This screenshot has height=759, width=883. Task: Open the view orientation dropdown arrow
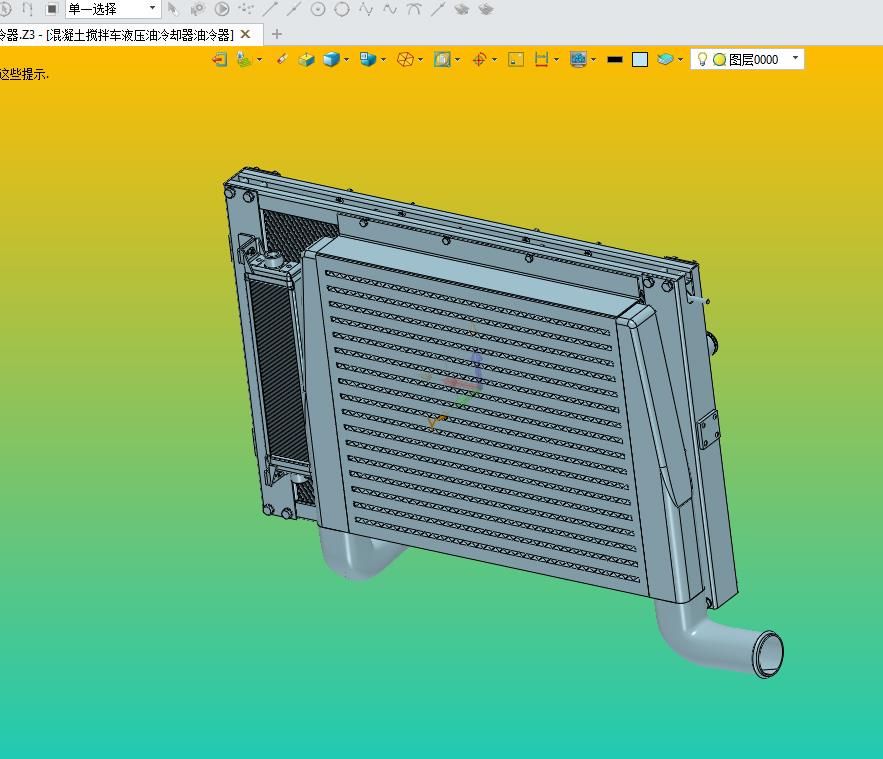coord(383,59)
